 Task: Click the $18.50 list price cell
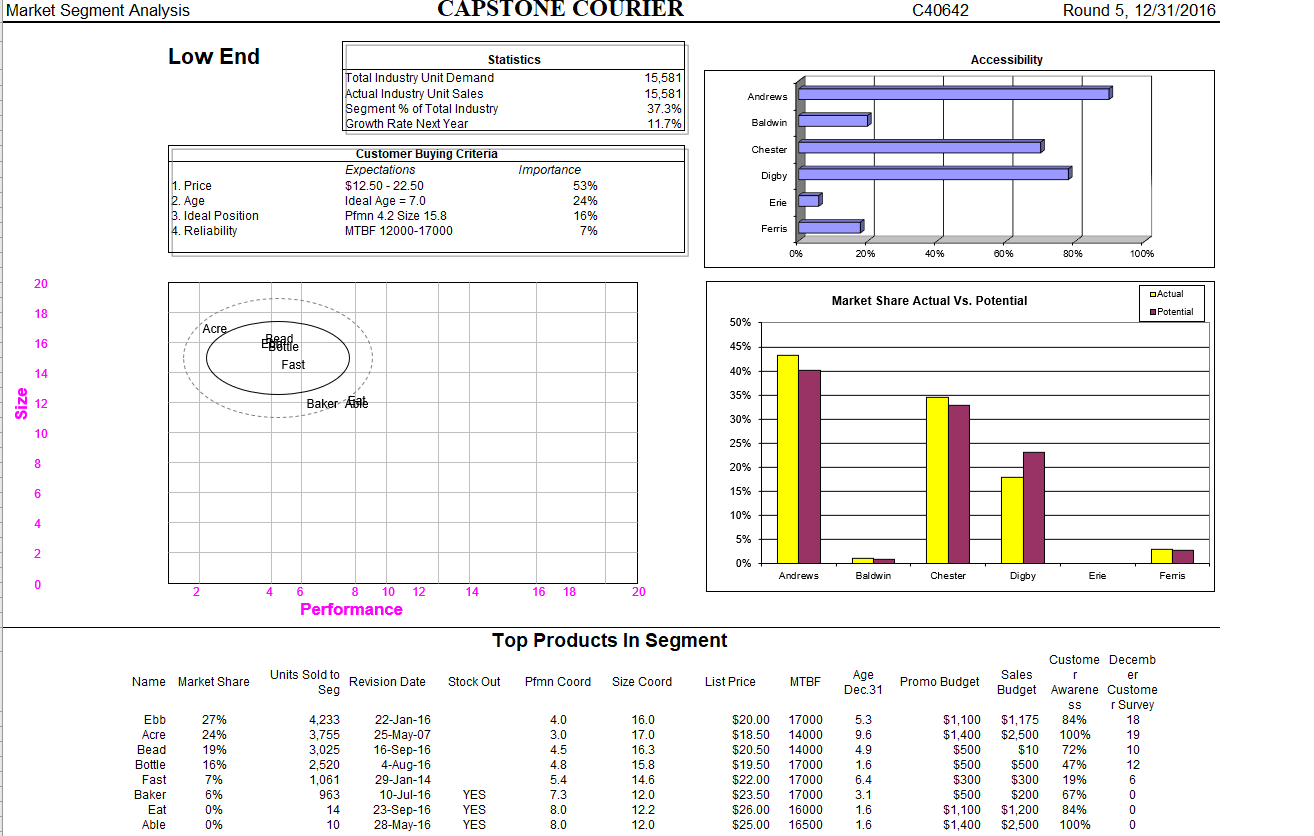[x=752, y=735]
